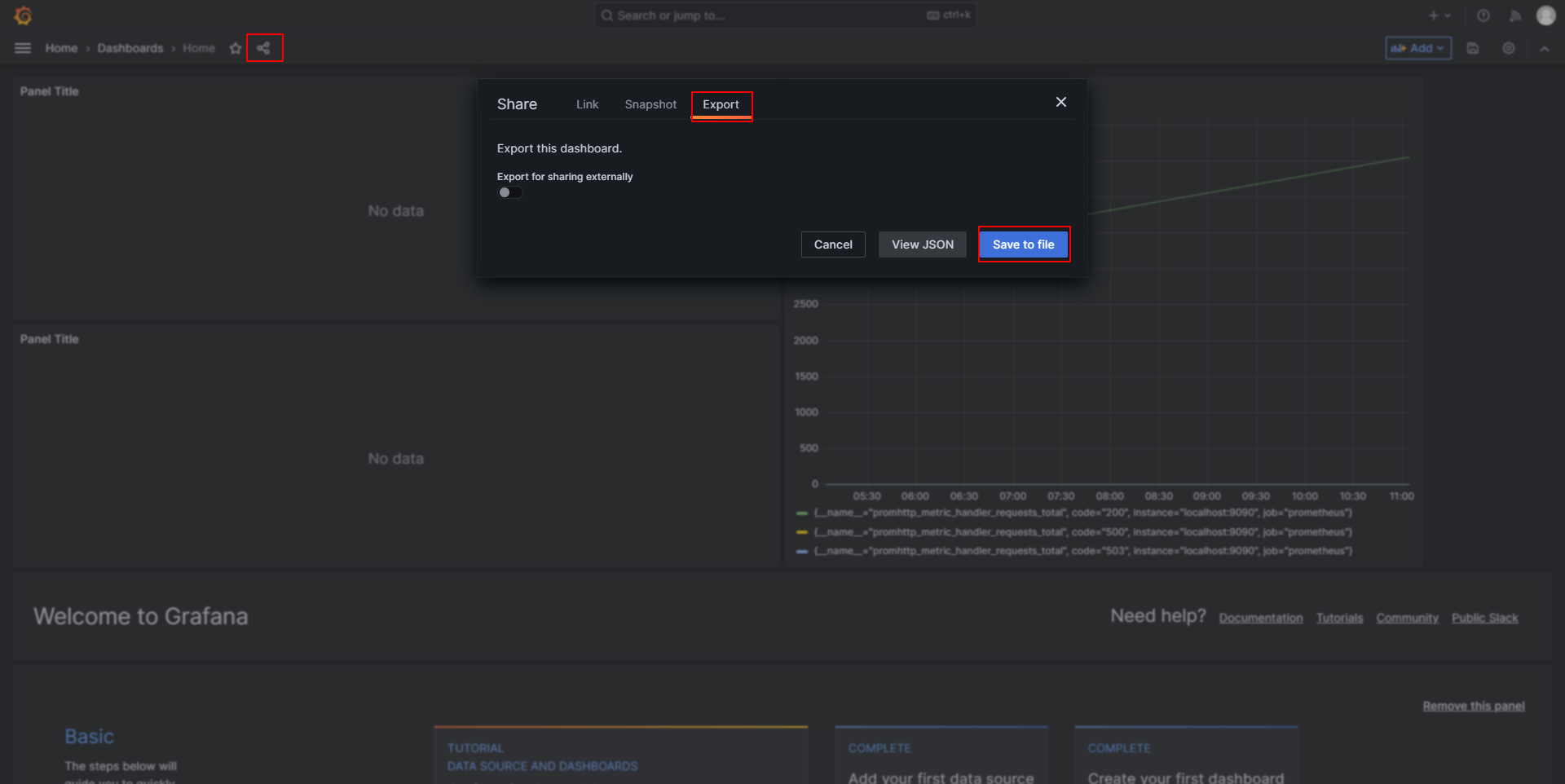Click the Grafana logo icon

23,15
